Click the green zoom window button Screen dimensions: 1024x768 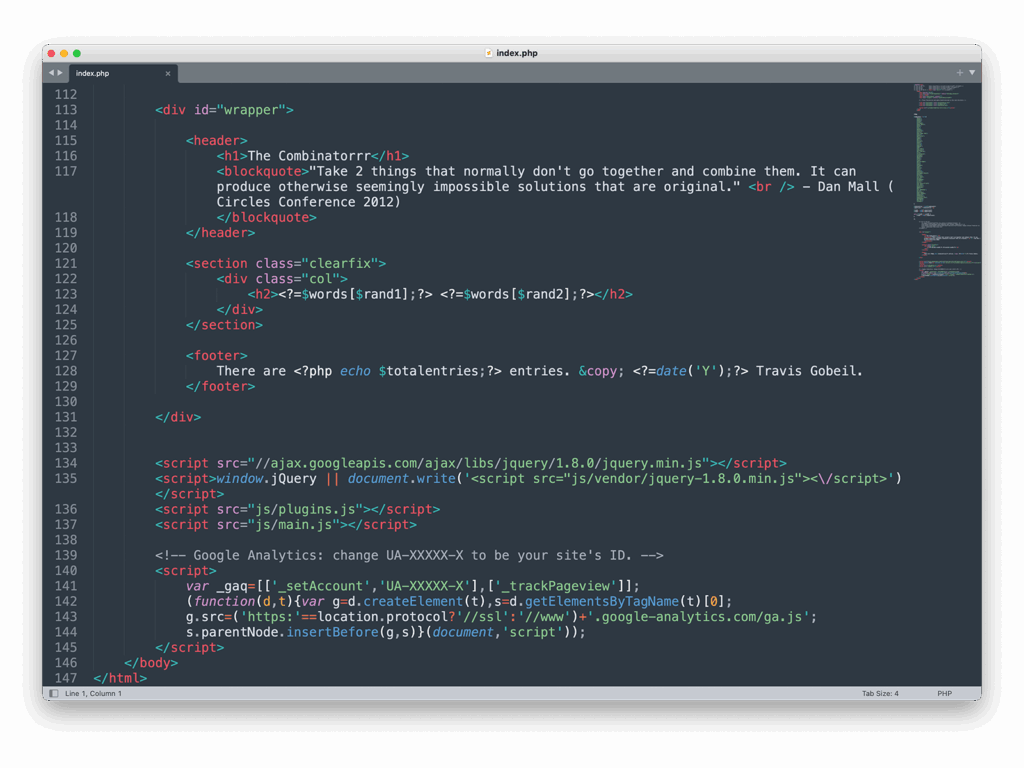point(77,54)
